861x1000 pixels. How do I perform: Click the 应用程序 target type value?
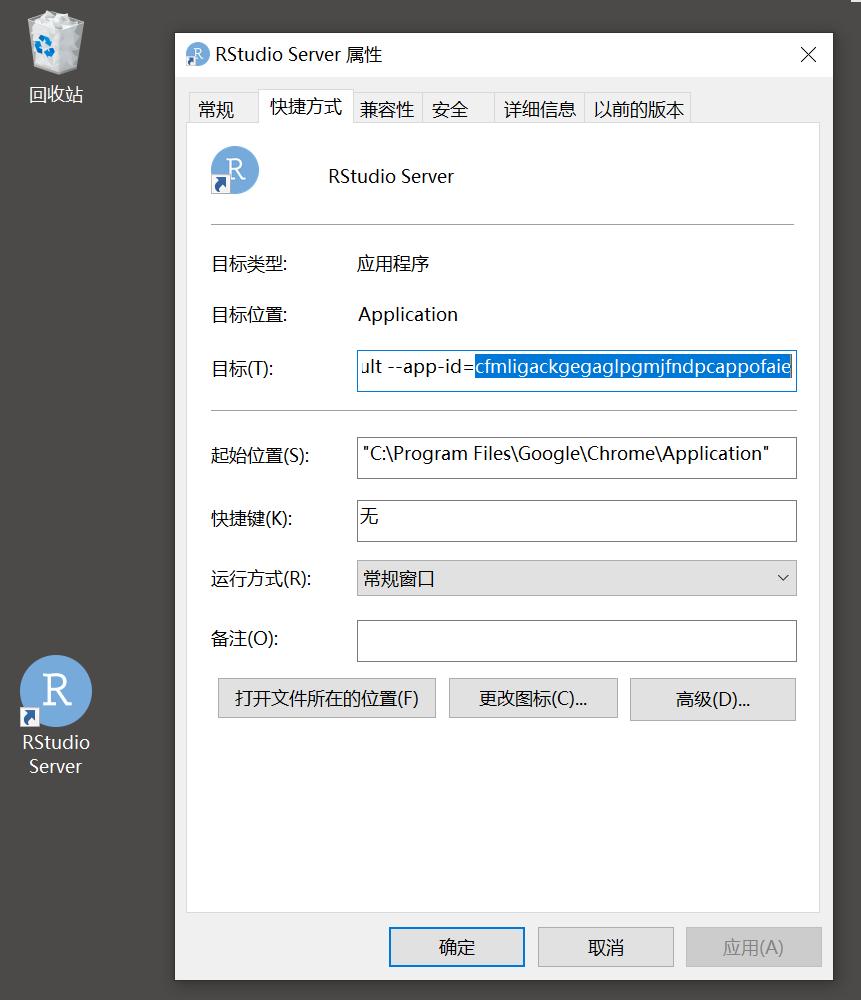(x=393, y=263)
